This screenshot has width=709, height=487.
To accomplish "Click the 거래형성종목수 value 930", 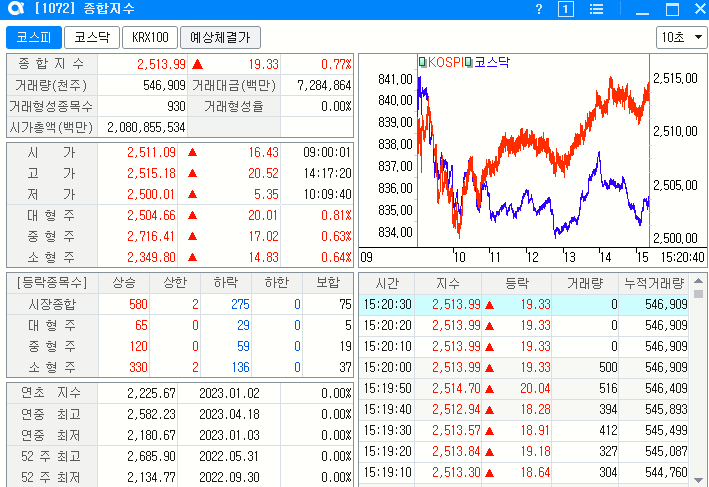I will (x=176, y=106).
